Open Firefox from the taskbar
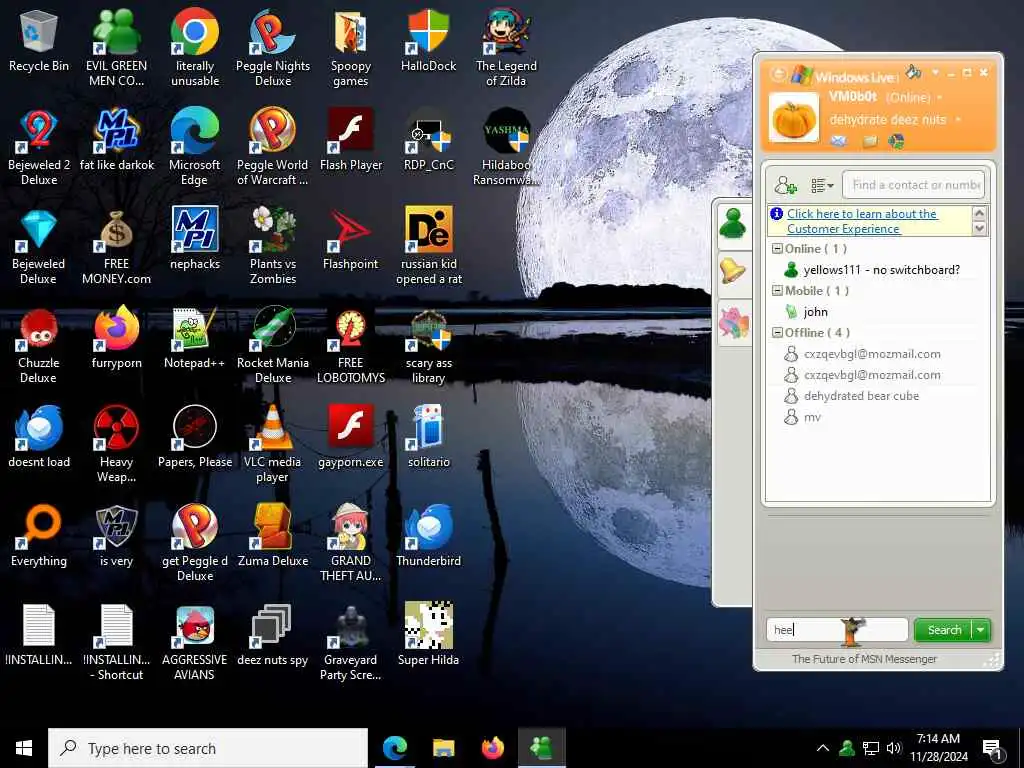The height and width of the screenshot is (768, 1024). click(492, 748)
